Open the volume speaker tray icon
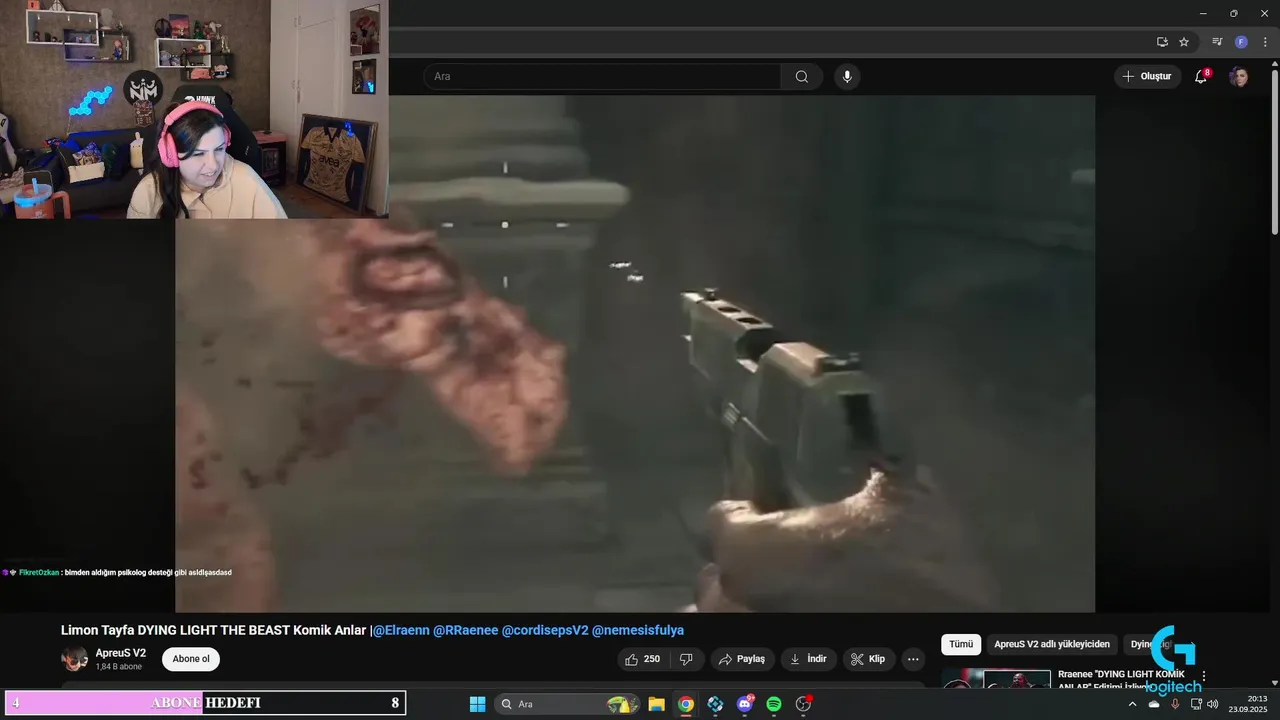 [1213, 704]
